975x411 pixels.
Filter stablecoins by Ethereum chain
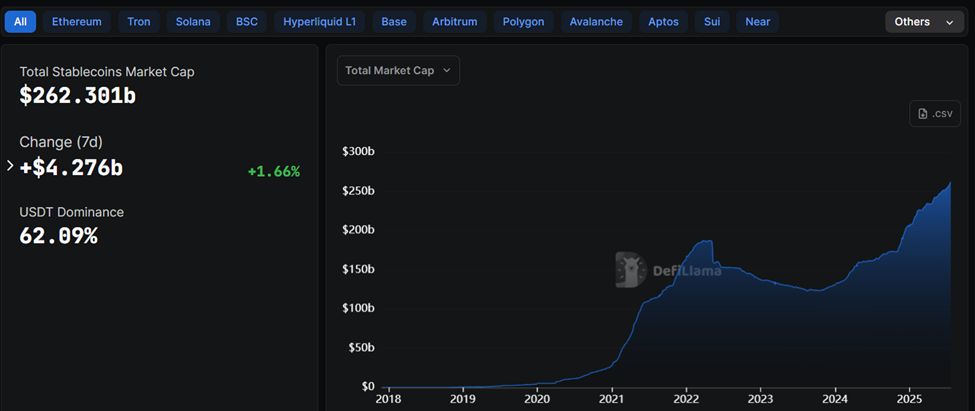[x=76, y=21]
